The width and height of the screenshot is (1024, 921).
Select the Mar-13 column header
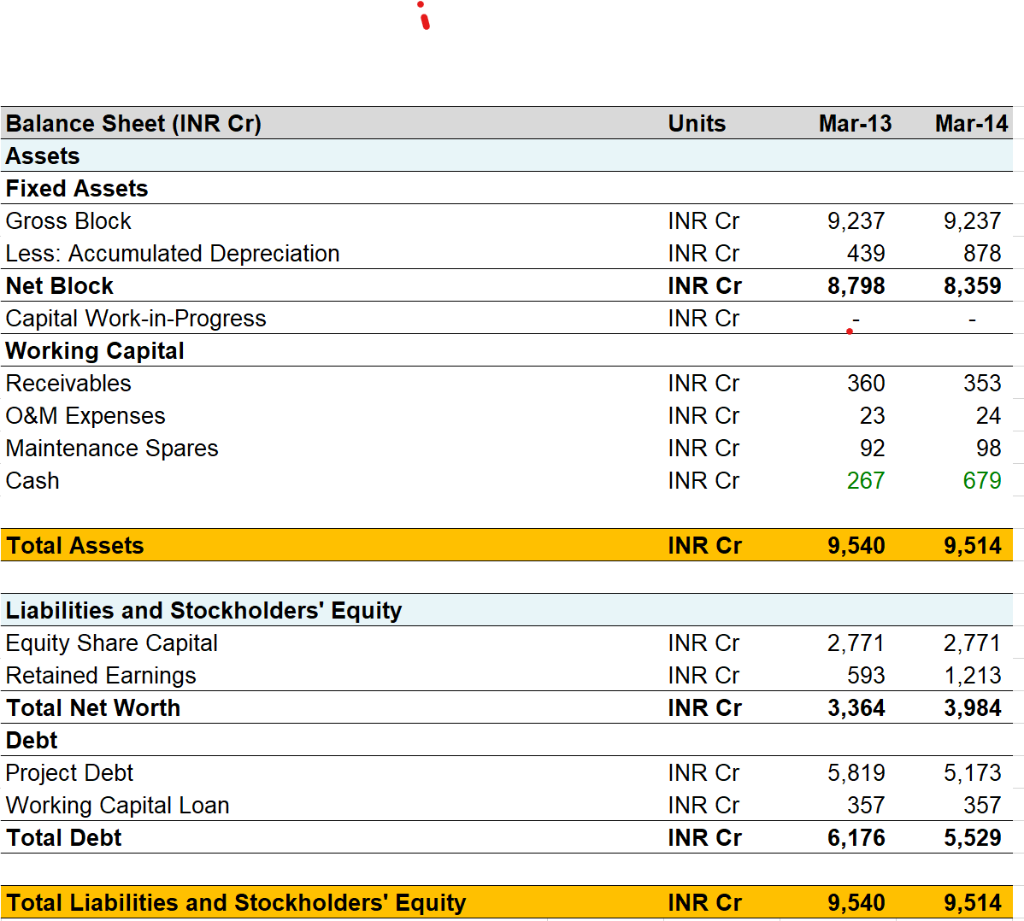(x=855, y=123)
